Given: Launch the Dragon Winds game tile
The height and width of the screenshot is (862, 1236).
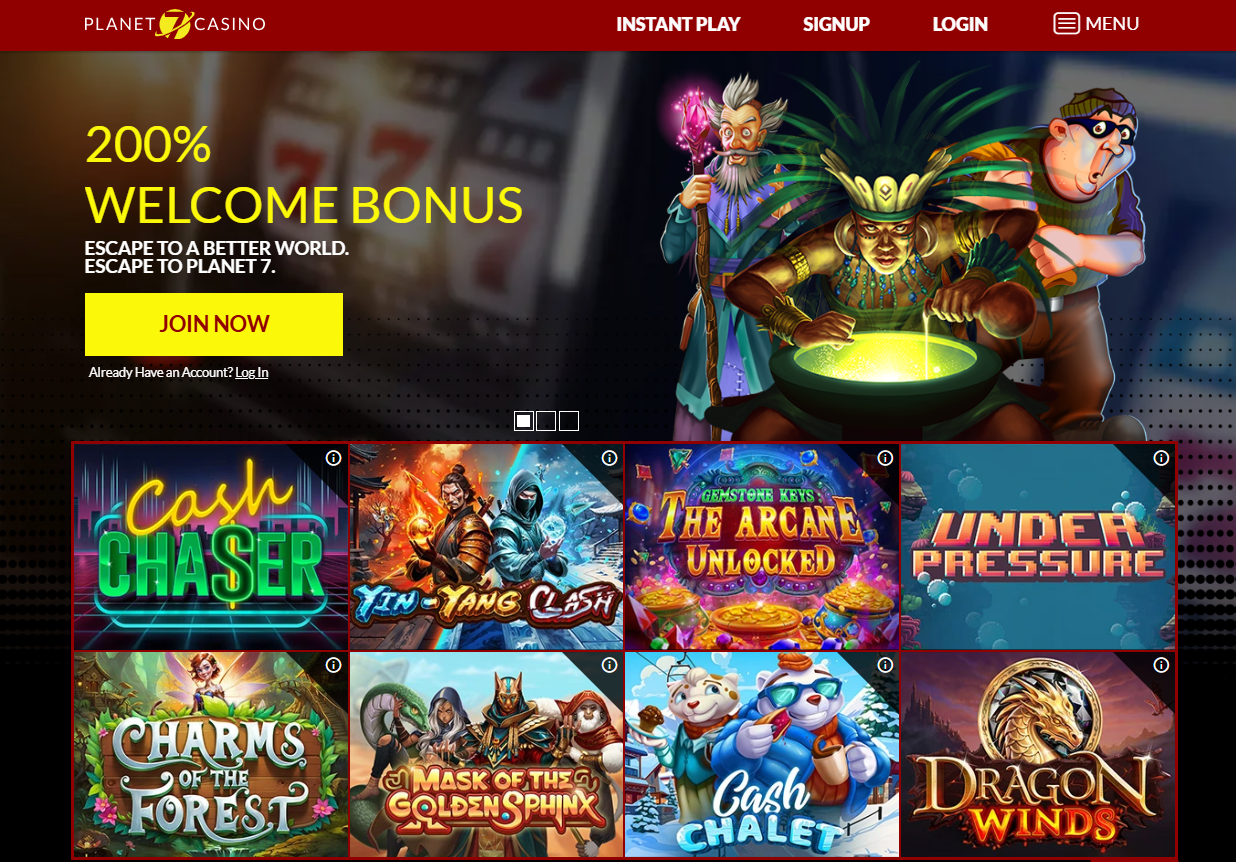Looking at the screenshot, I should 1038,755.
